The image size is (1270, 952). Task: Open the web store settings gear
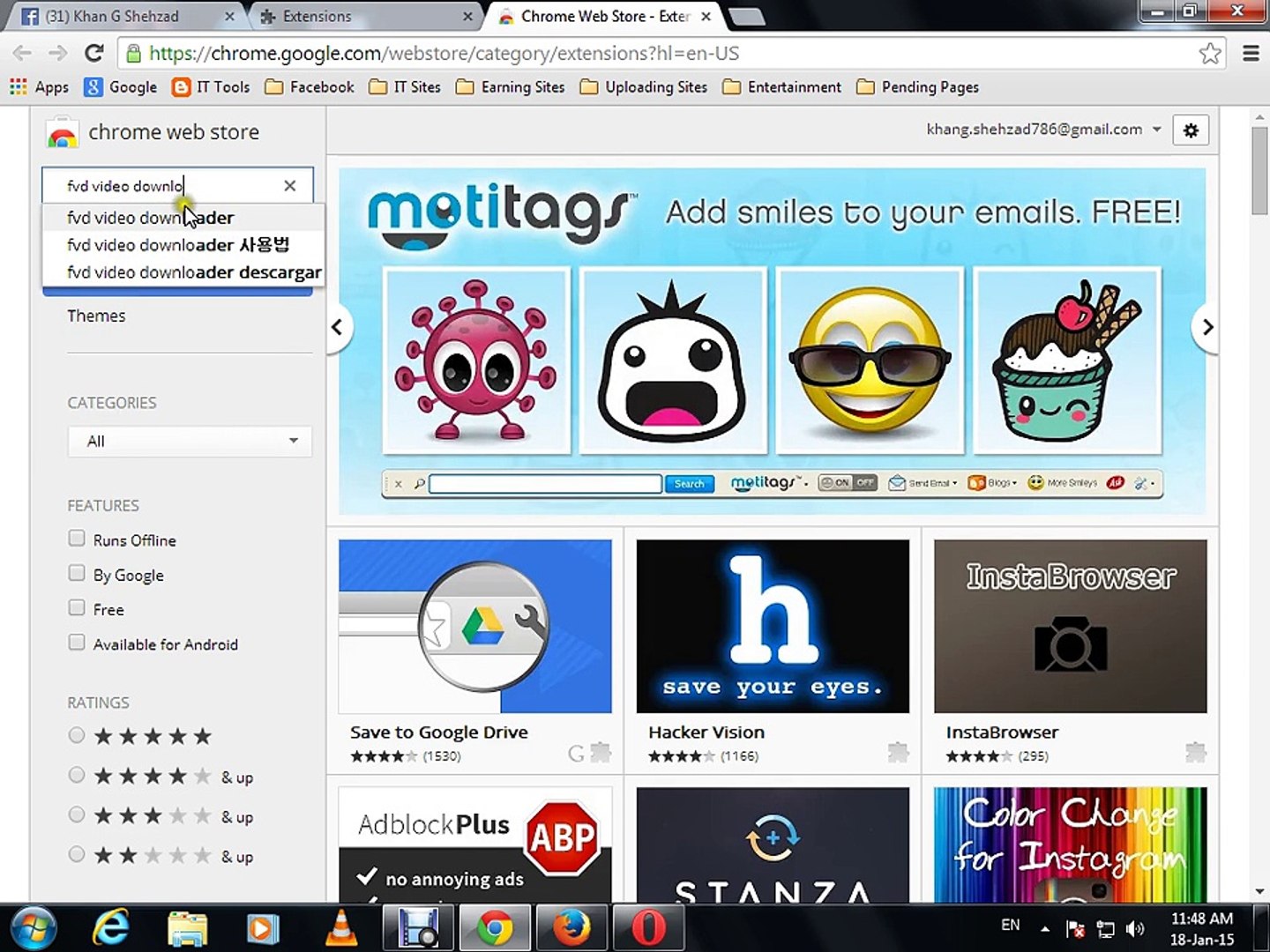tap(1191, 130)
